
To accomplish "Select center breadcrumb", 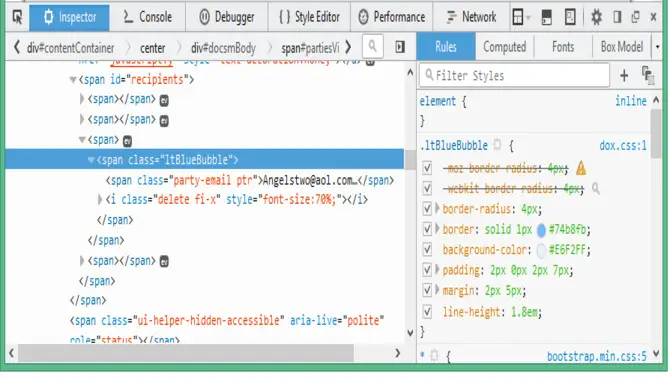I will (153, 48).
